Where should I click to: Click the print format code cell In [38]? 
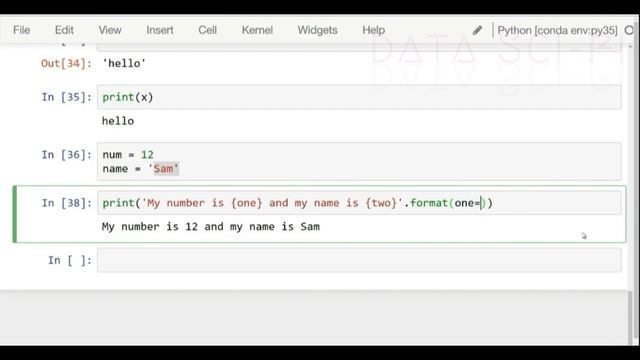[x=359, y=203]
